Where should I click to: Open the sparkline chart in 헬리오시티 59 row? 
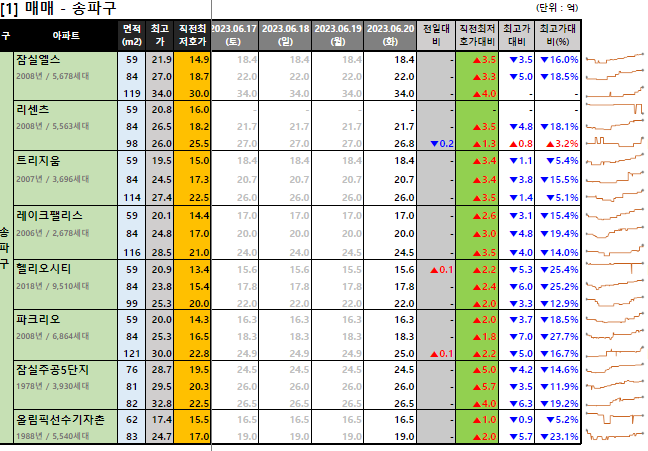tap(615, 267)
